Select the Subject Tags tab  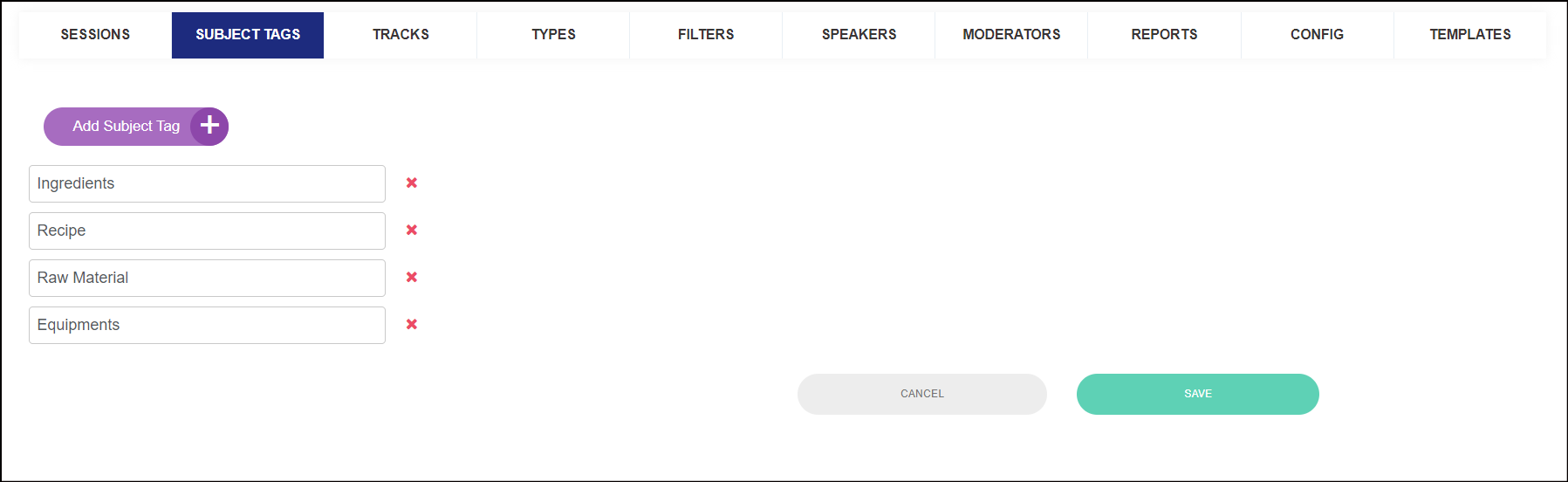[x=248, y=35]
